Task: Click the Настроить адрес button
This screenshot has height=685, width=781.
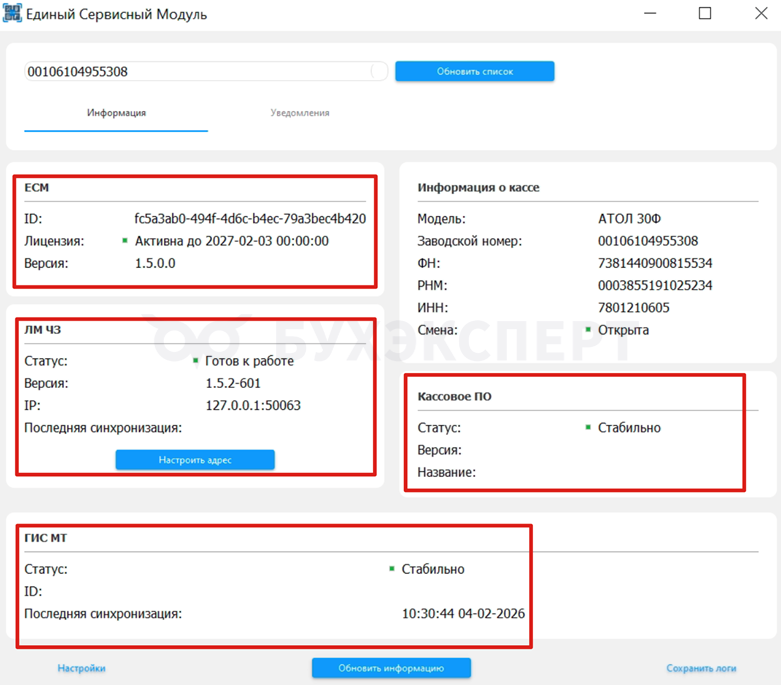Action: tap(195, 460)
